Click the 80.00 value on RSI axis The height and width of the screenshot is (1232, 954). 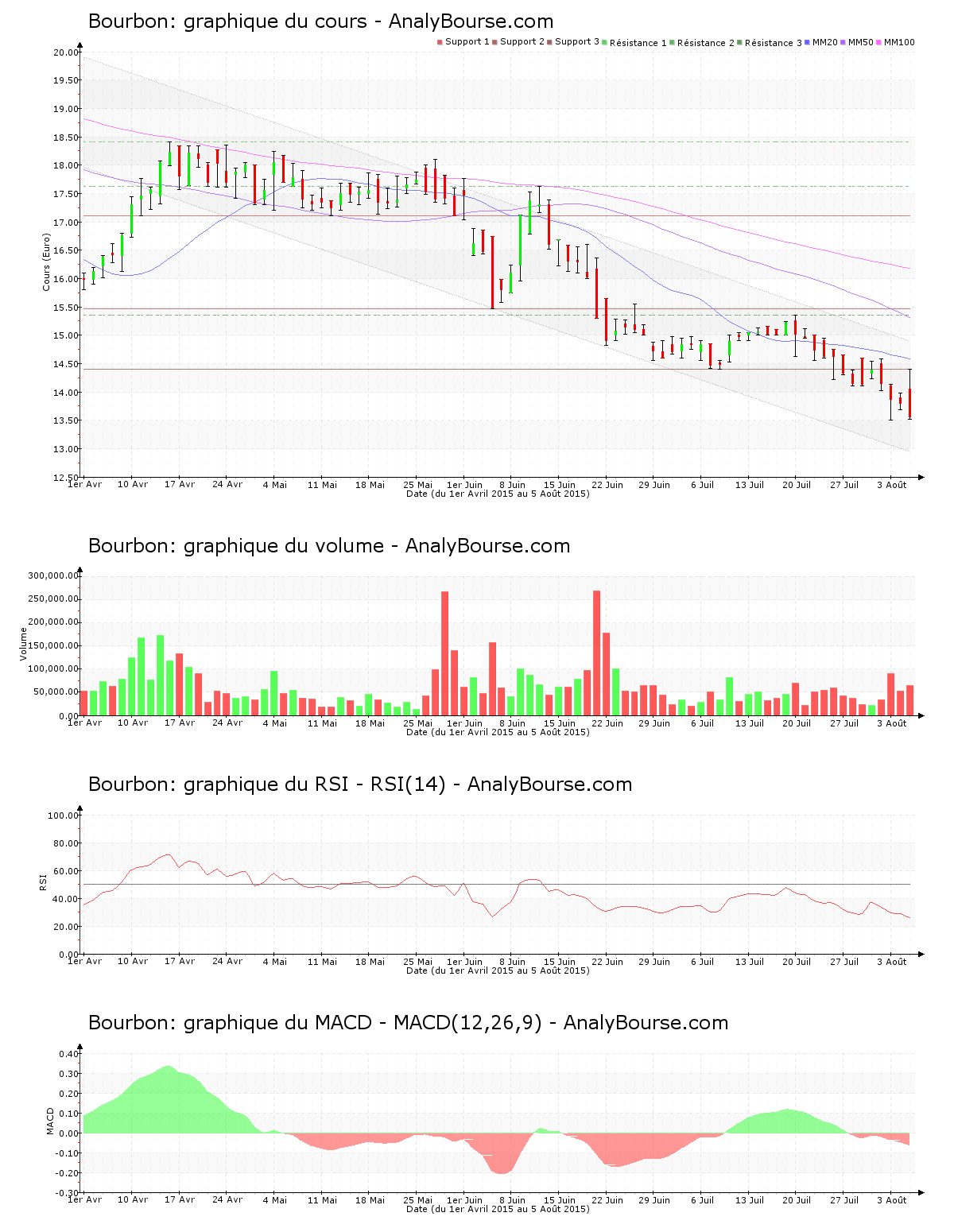66,843
